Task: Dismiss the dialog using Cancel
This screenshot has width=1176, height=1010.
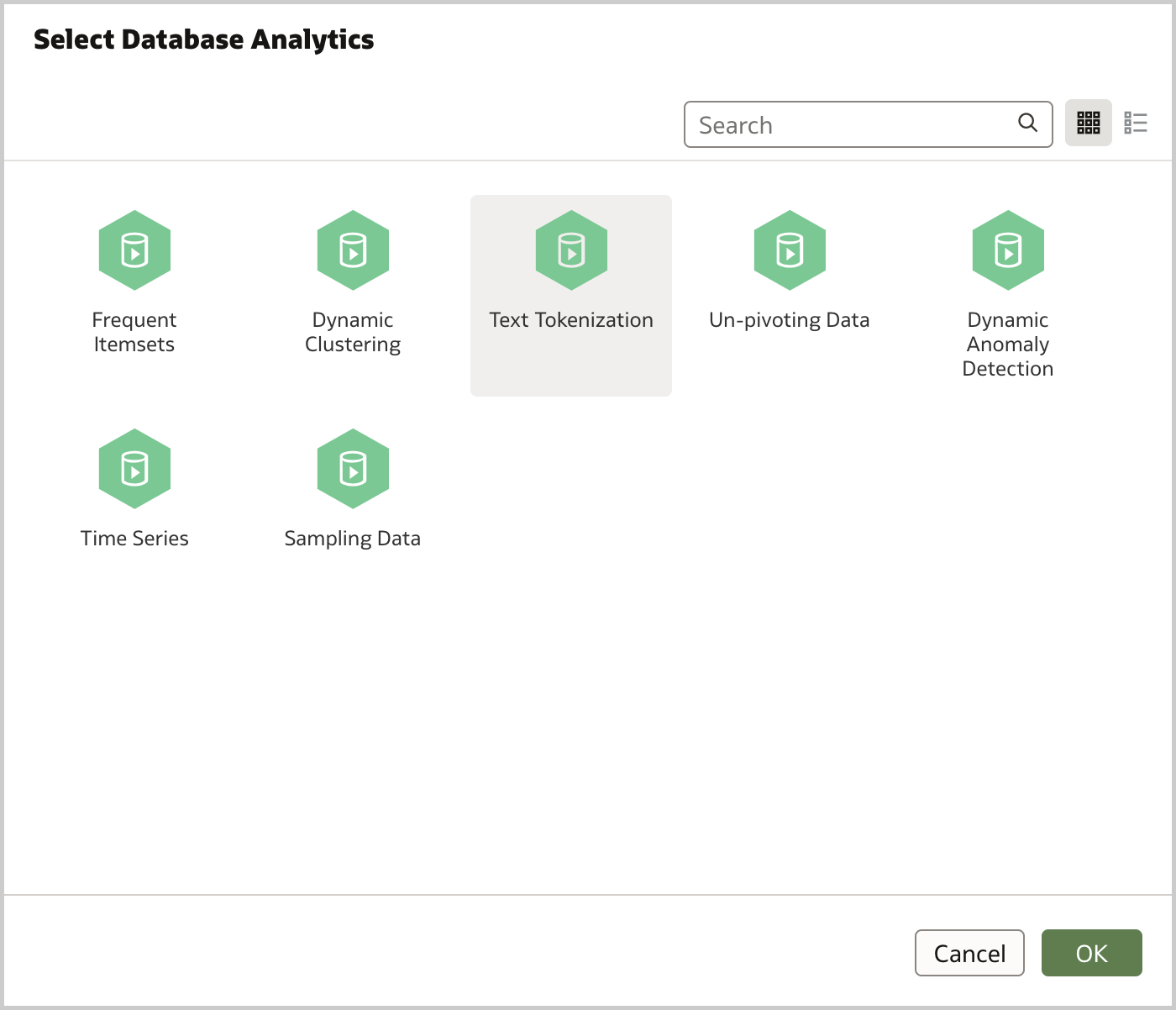Action: pyautogui.click(x=969, y=953)
